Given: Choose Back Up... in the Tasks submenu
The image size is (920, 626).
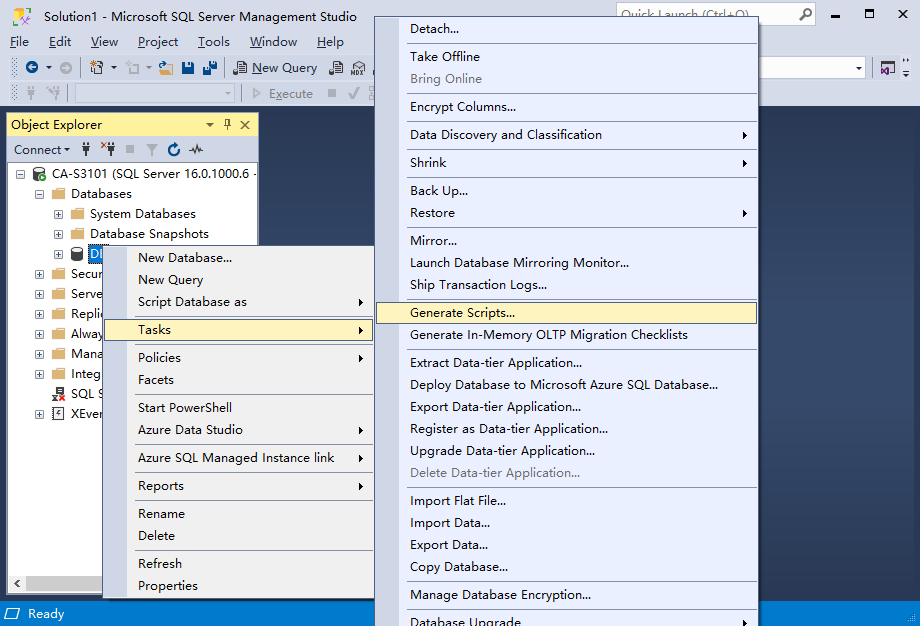Looking at the screenshot, I should tap(439, 191).
